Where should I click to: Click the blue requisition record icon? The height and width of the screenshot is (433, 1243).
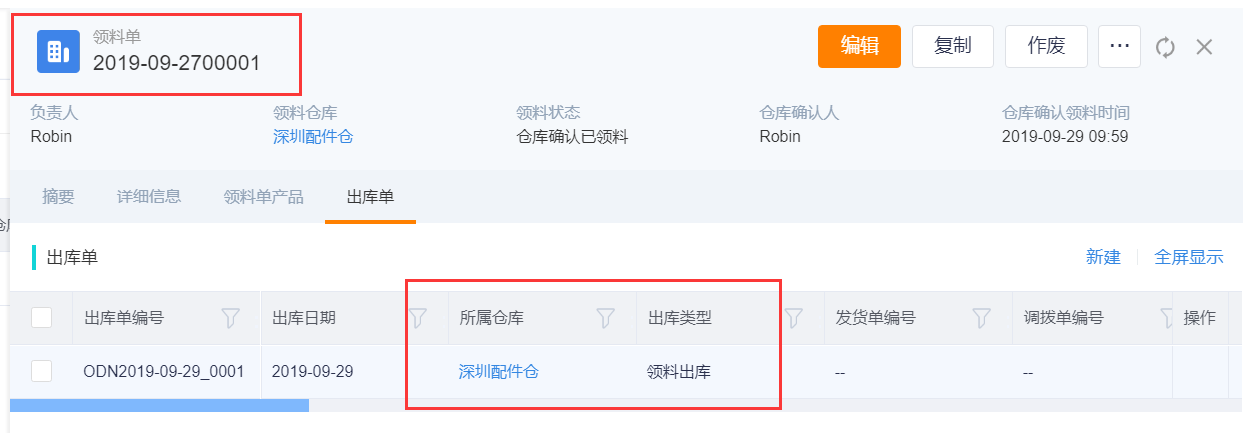click(x=58, y=51)
